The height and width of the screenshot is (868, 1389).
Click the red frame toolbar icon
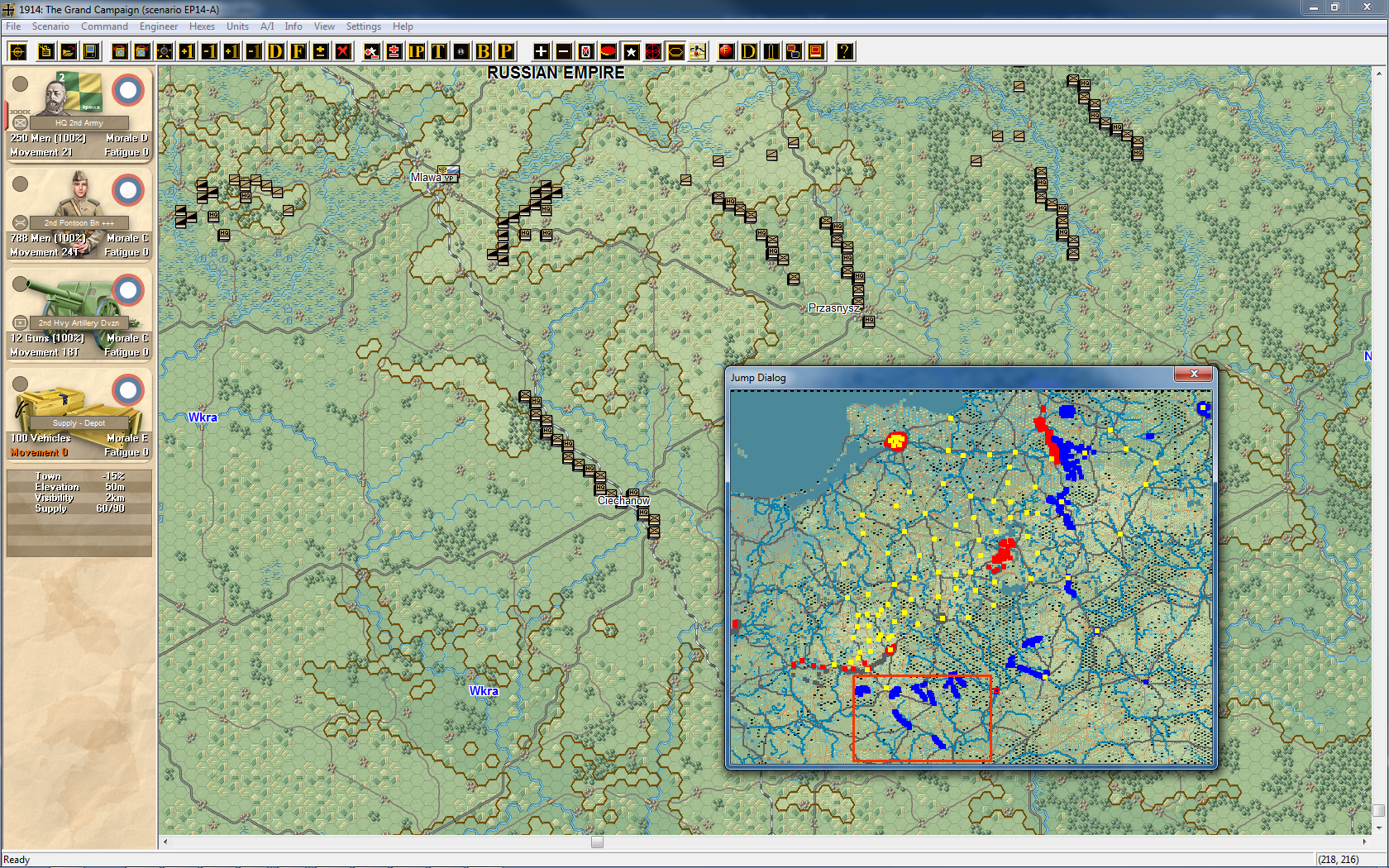pyautogui.click(x=816, y=51)
